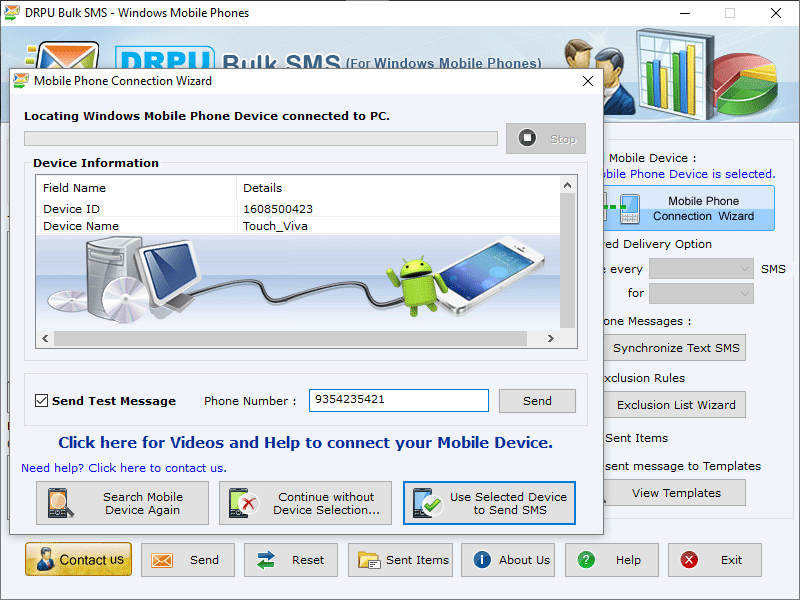This screenshot has height=600, width=800.
Task: Uncheck the Send Test Message checkbox
Action: 39,400
